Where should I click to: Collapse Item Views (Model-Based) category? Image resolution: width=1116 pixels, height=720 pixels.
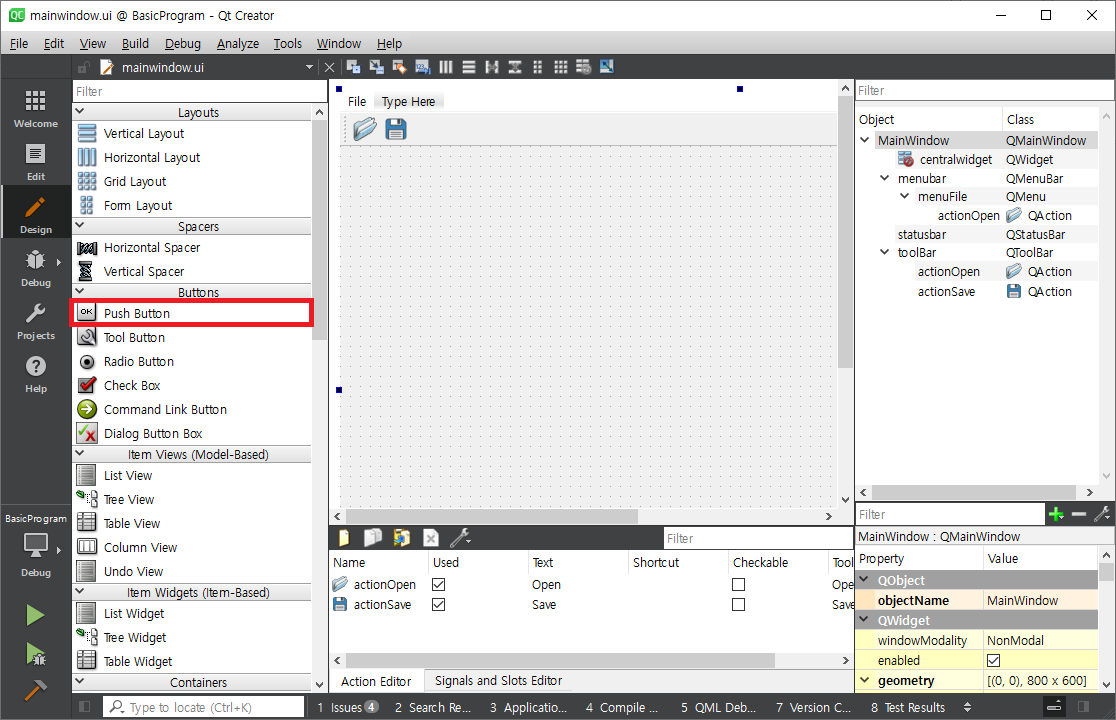(80, 453)
